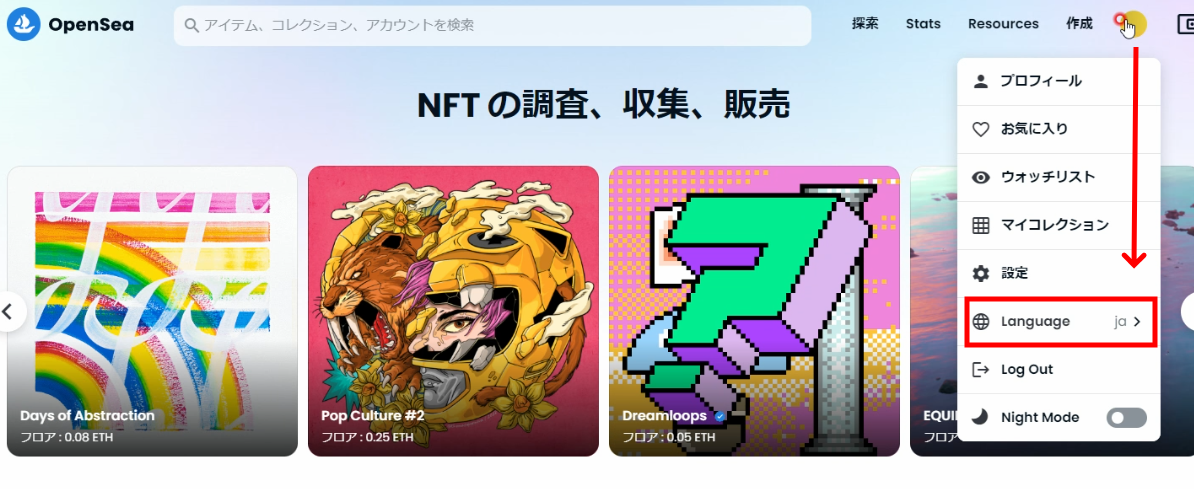
Task: Open the 探索 navigation menu
Action: [865, 24]
